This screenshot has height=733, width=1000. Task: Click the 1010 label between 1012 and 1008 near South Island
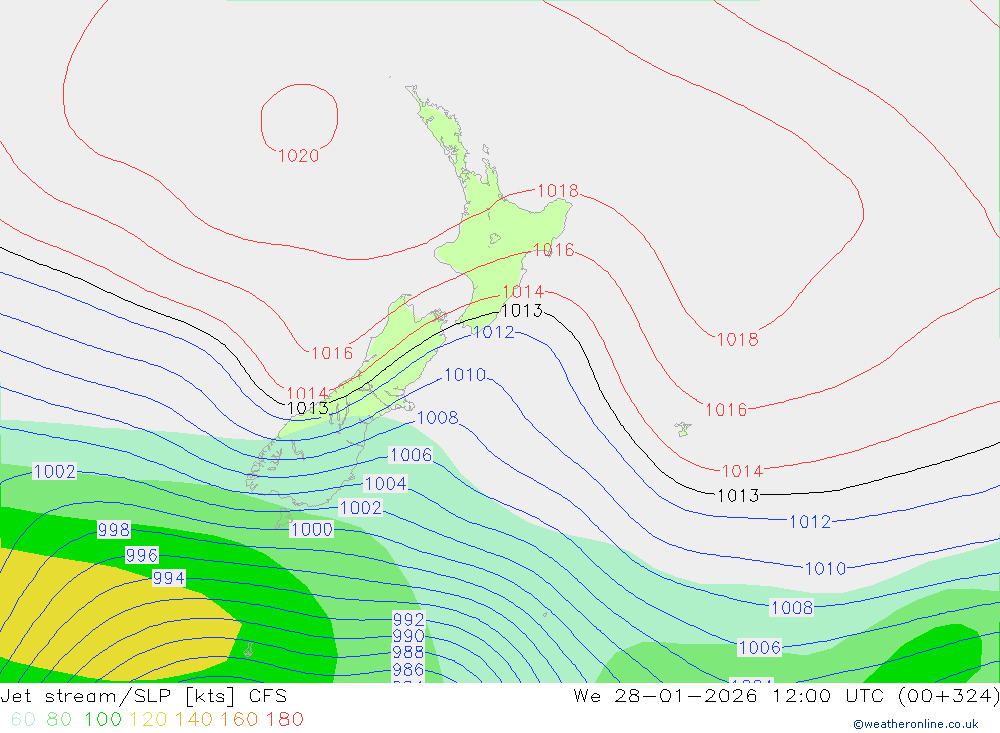[465, 374]
